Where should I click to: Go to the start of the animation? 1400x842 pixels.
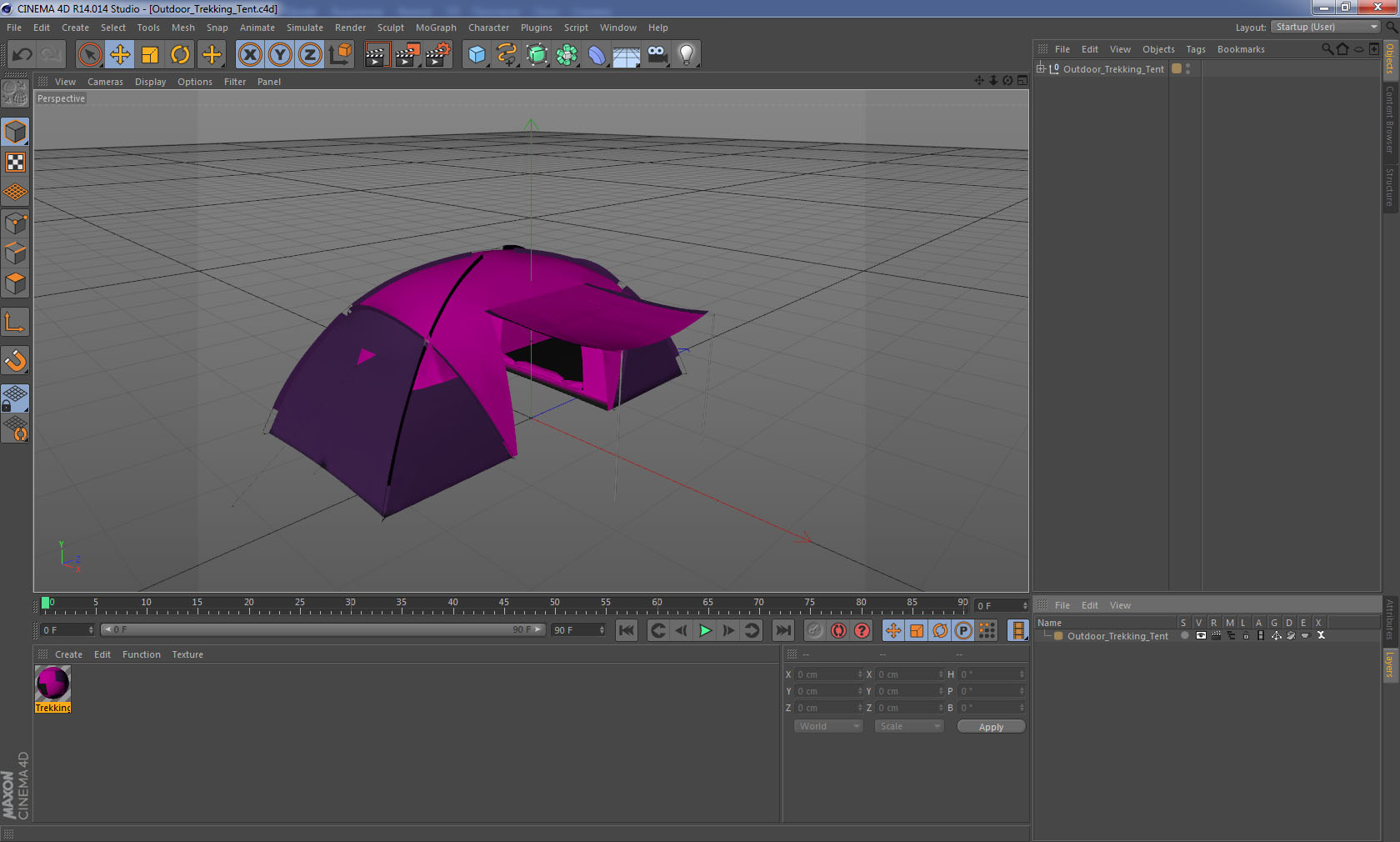627,630
